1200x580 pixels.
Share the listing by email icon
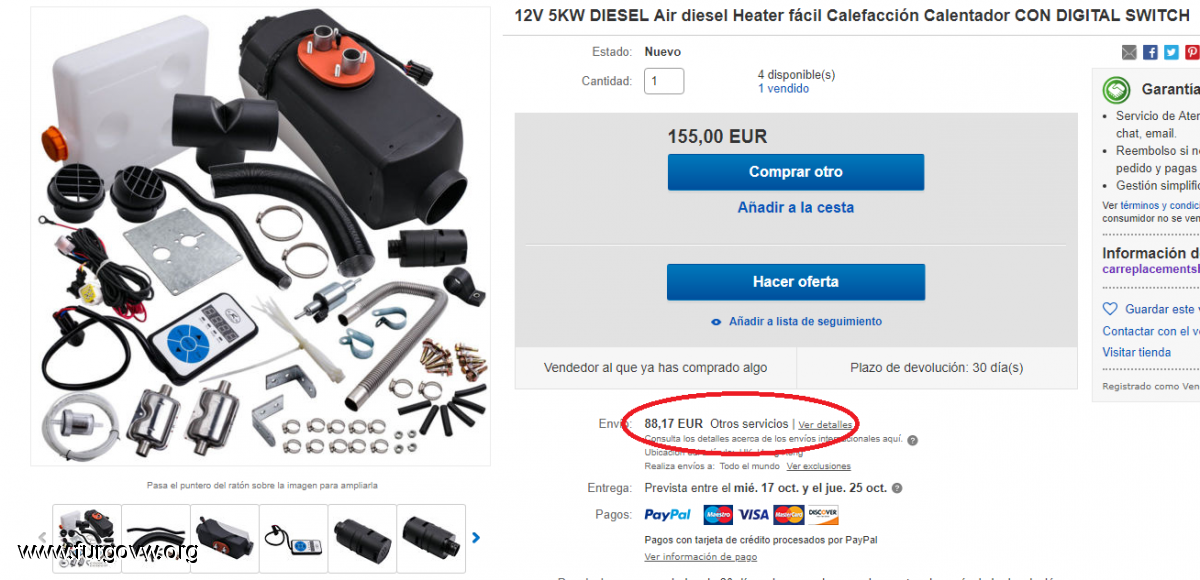[x=1129, y=52]
